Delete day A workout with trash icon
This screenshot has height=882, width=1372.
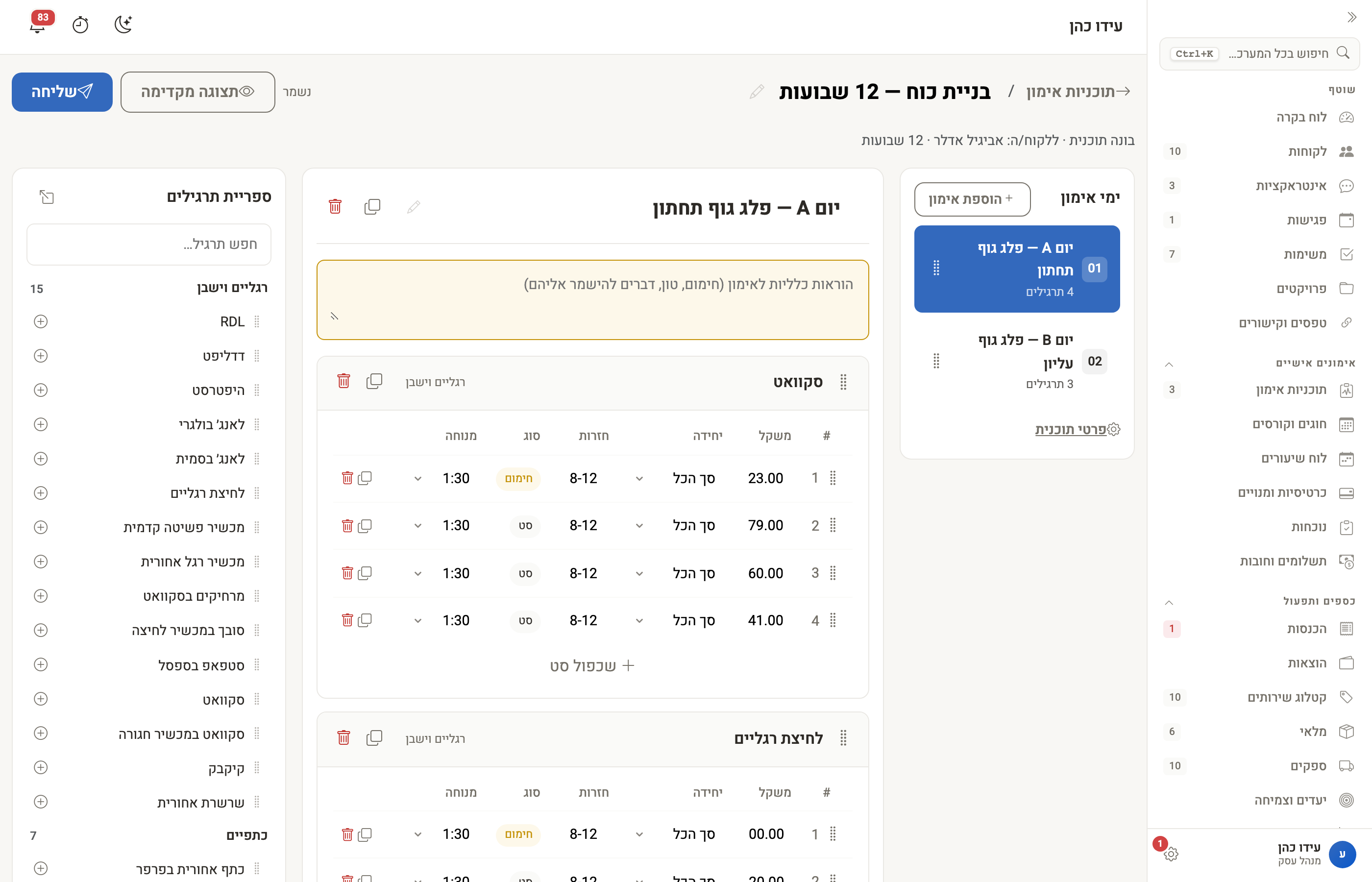[x=335, y=207]
